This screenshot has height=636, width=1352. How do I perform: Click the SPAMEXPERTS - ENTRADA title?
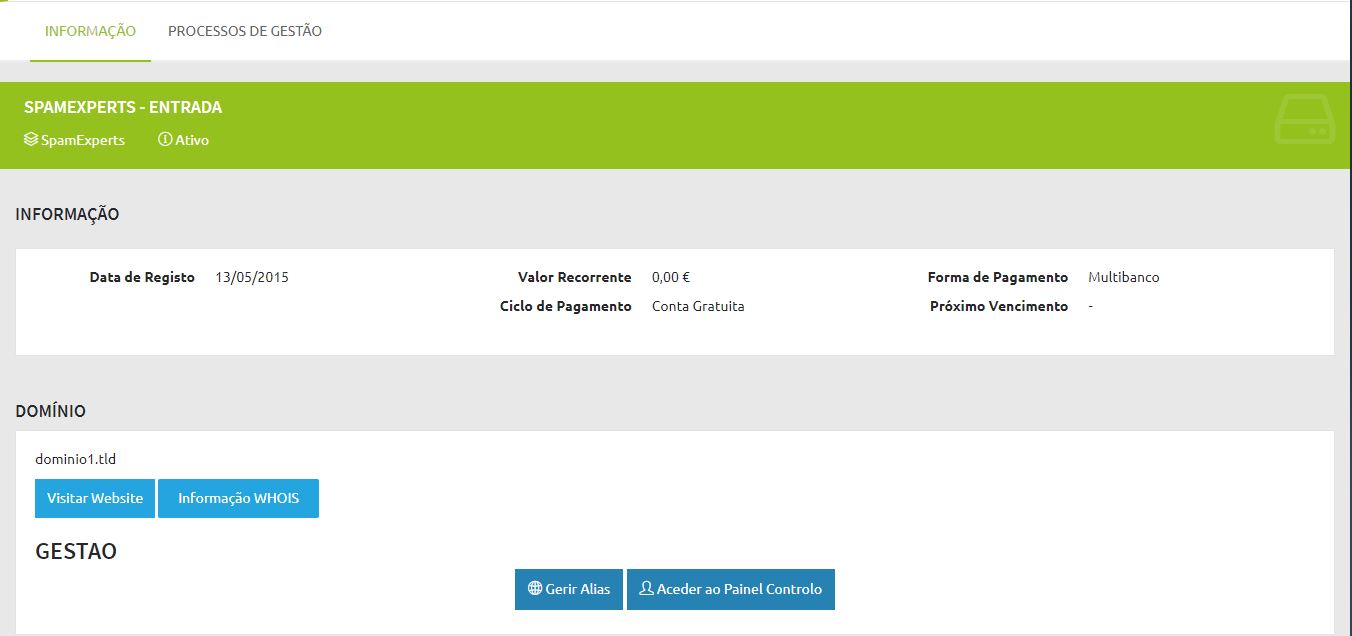click(x=123, y=107)
